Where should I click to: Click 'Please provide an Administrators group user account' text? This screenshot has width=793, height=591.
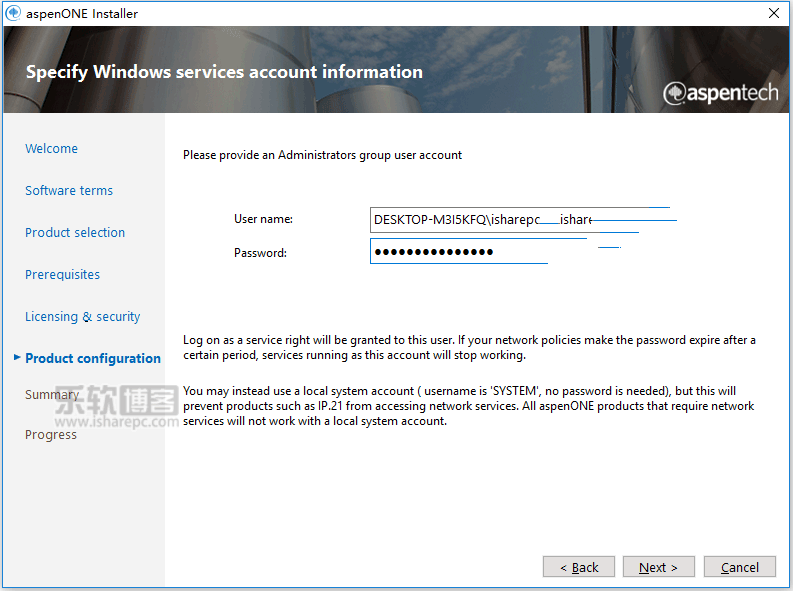click(x=323, y=155)
